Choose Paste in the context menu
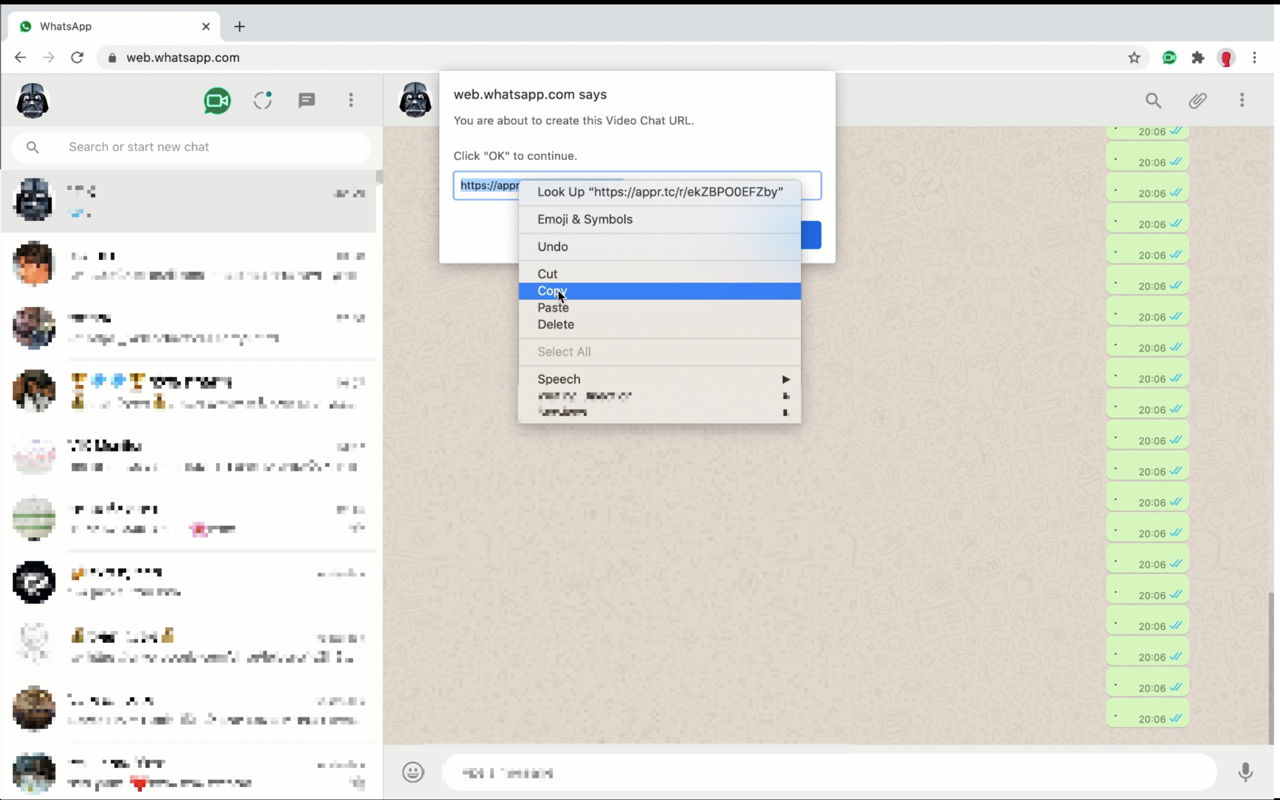This screenshot has height=800, width=1280. (x=660, y=308)
